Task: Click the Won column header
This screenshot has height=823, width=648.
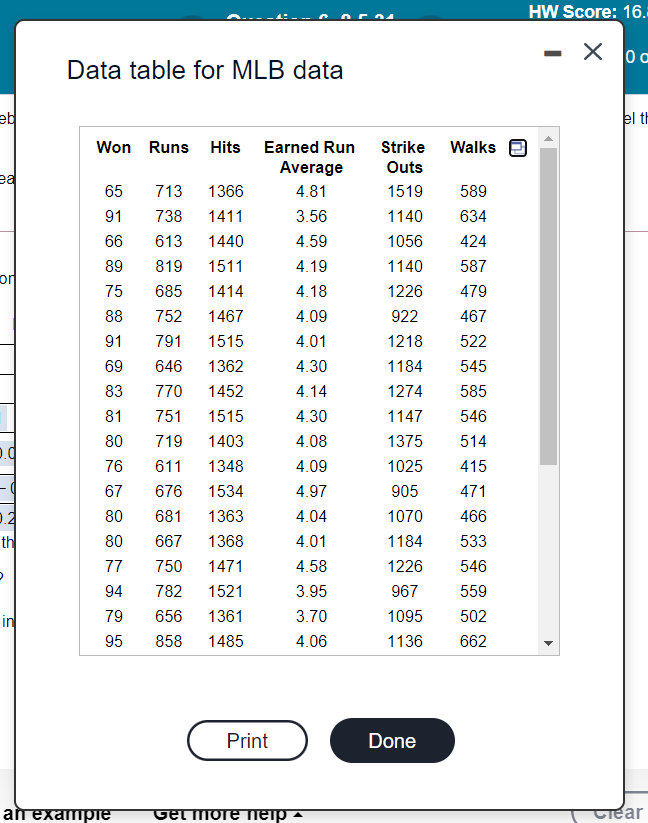Action: 113,147
